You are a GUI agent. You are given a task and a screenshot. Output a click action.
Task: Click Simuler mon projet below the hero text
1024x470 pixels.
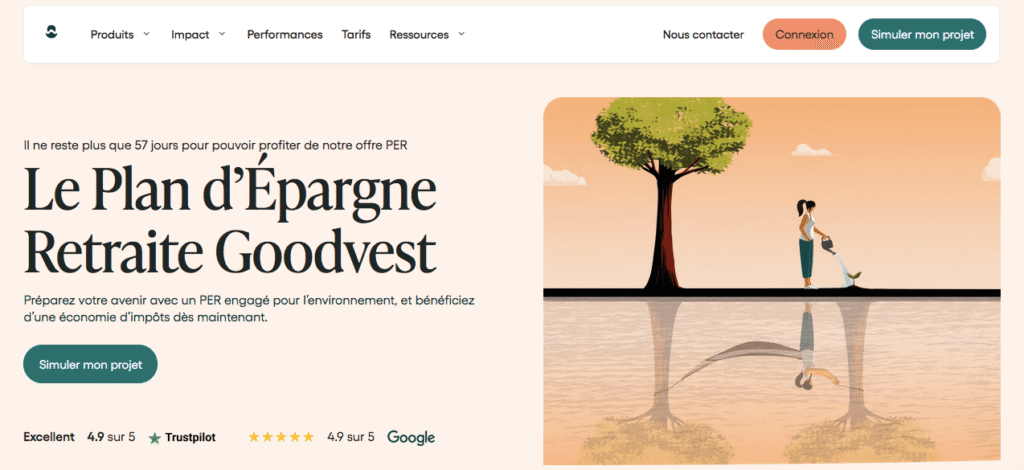point(90,364)
